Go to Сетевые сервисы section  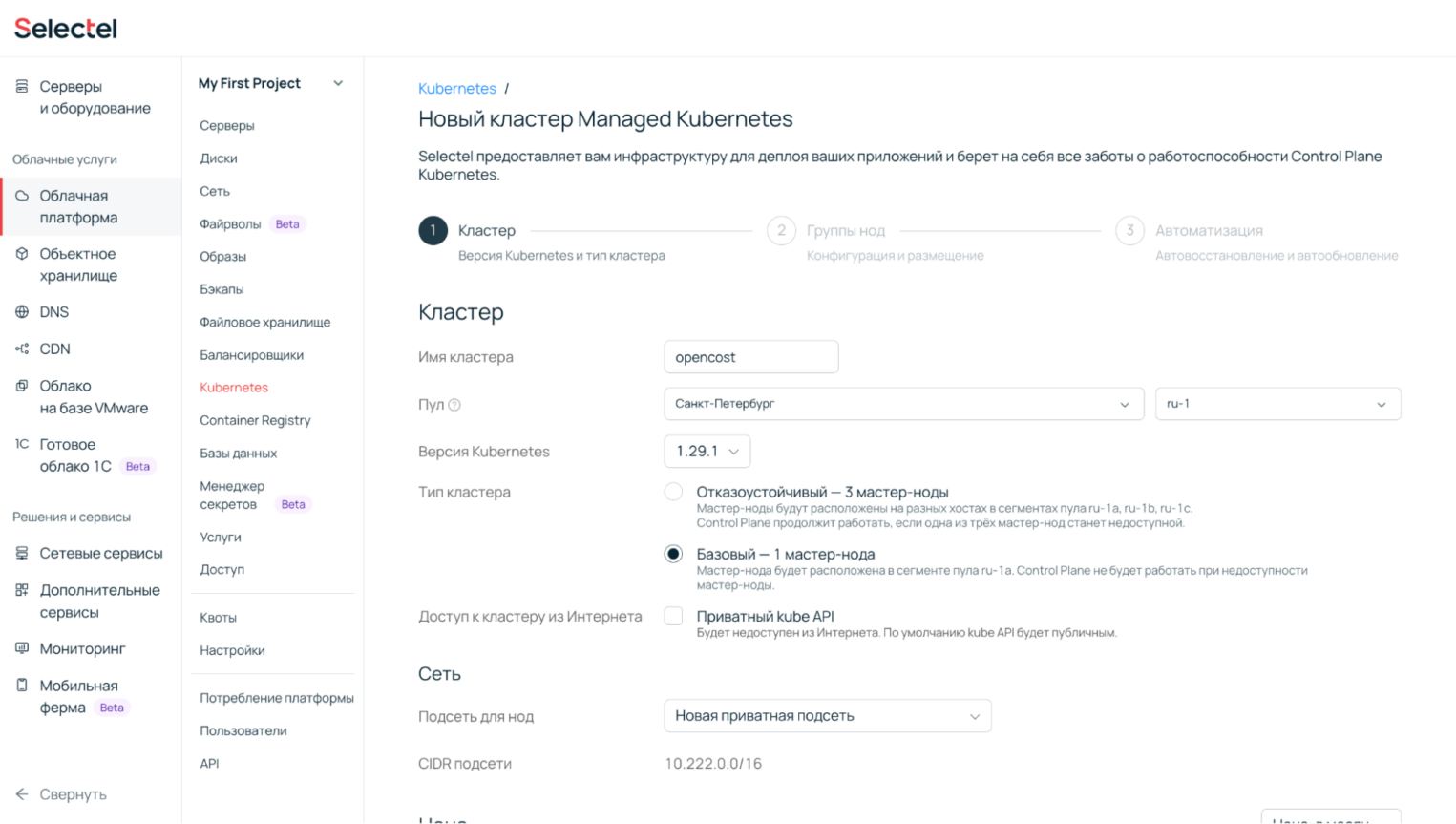[x=101, y=553]
